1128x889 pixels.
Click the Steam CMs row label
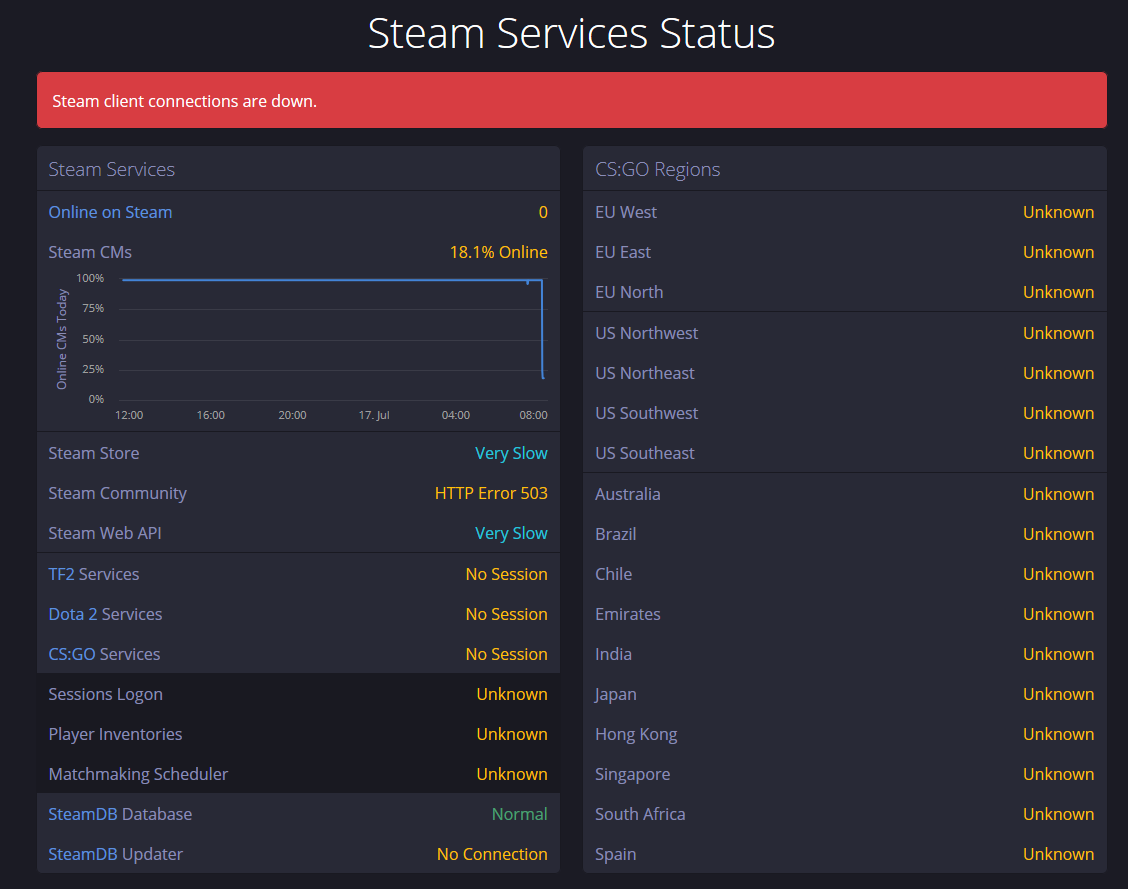click(x=90, y=252)
